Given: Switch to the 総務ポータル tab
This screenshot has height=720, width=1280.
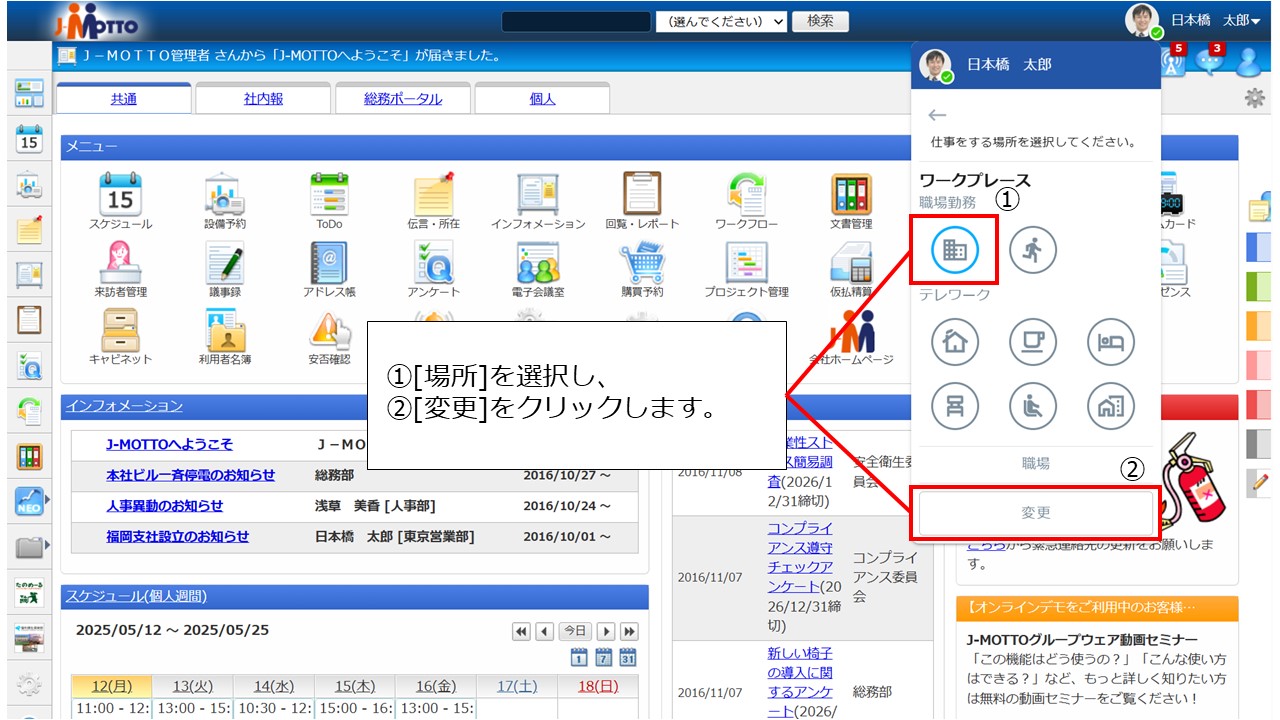Looking at the screenshot, I should (x=403, y=99).
